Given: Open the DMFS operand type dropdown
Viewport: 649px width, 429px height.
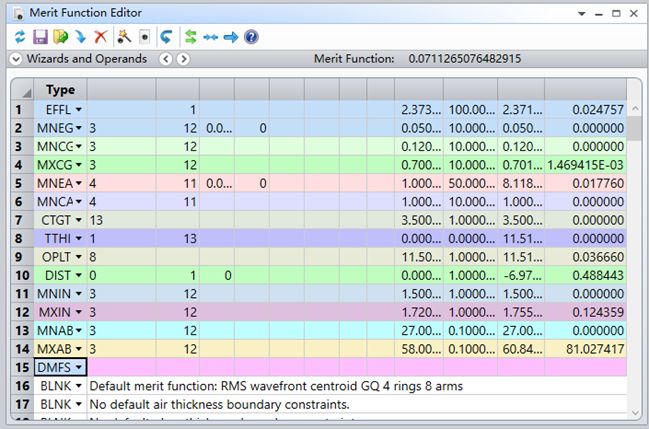Looking at the screenshot, I should 78,367.
